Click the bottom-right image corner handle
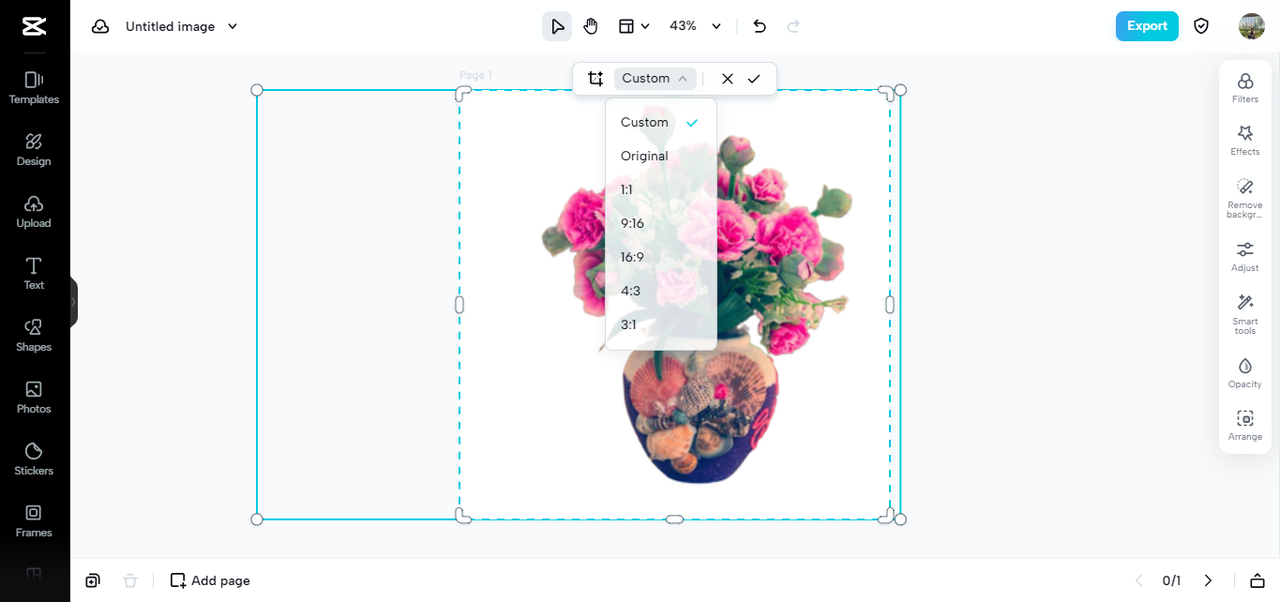This screenshot has width=1280, height=602. 900,519
